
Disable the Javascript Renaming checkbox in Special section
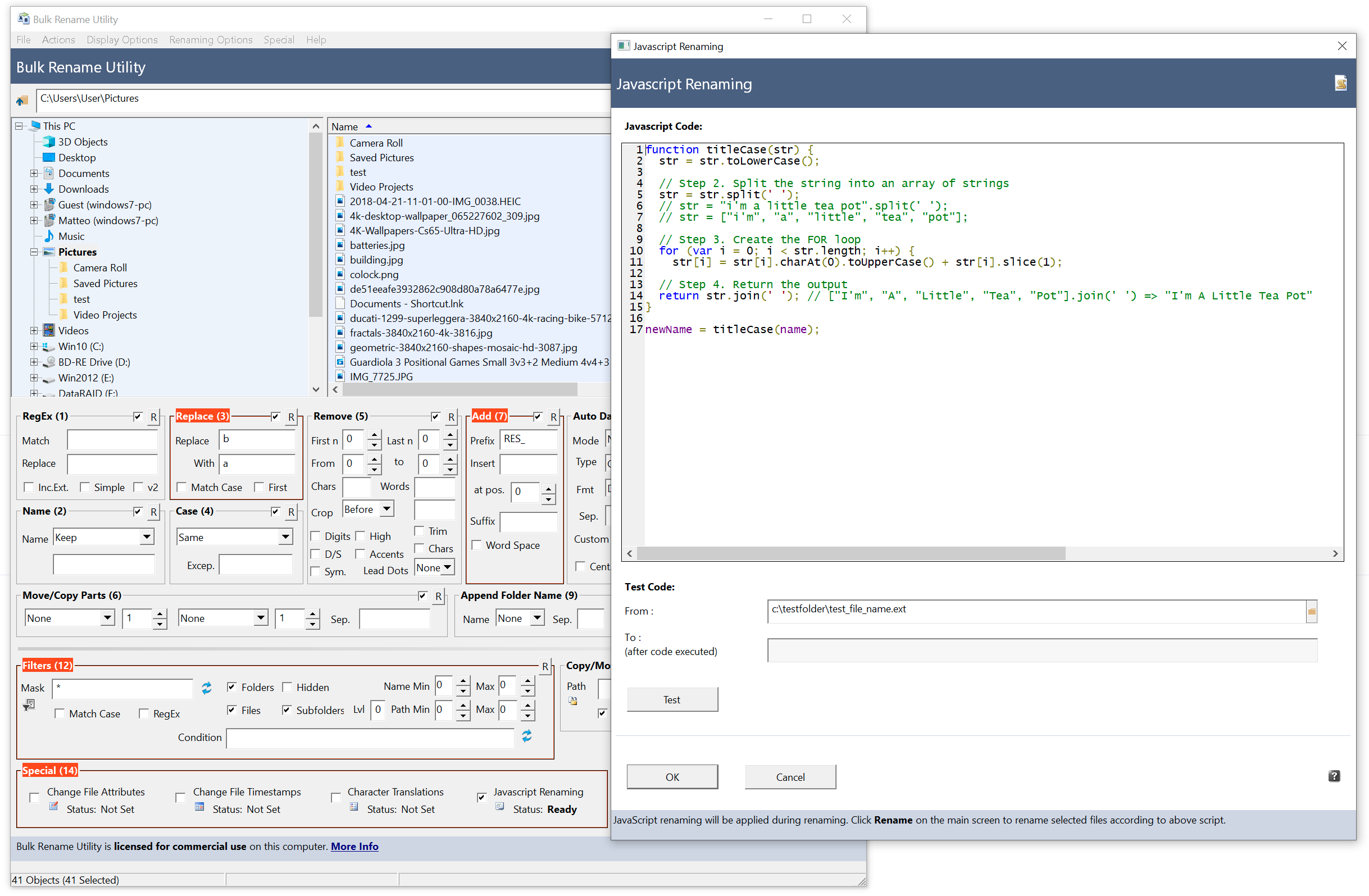click(x=481, y=797)
